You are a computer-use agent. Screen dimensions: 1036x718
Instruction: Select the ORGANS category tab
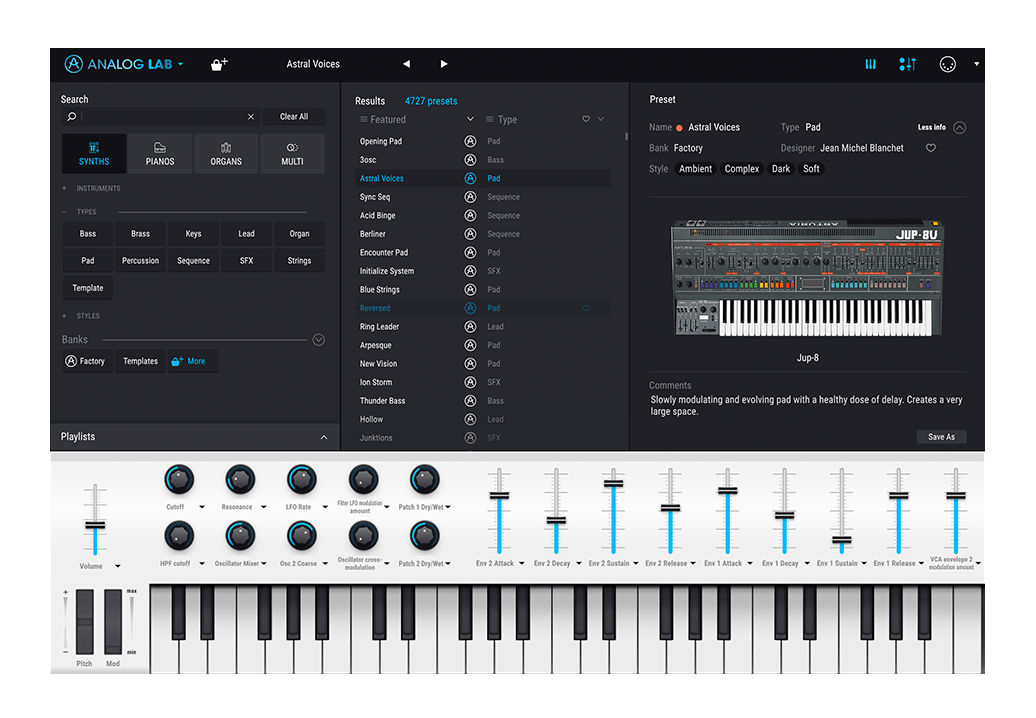pyautogui.click(x=226, y=153)
